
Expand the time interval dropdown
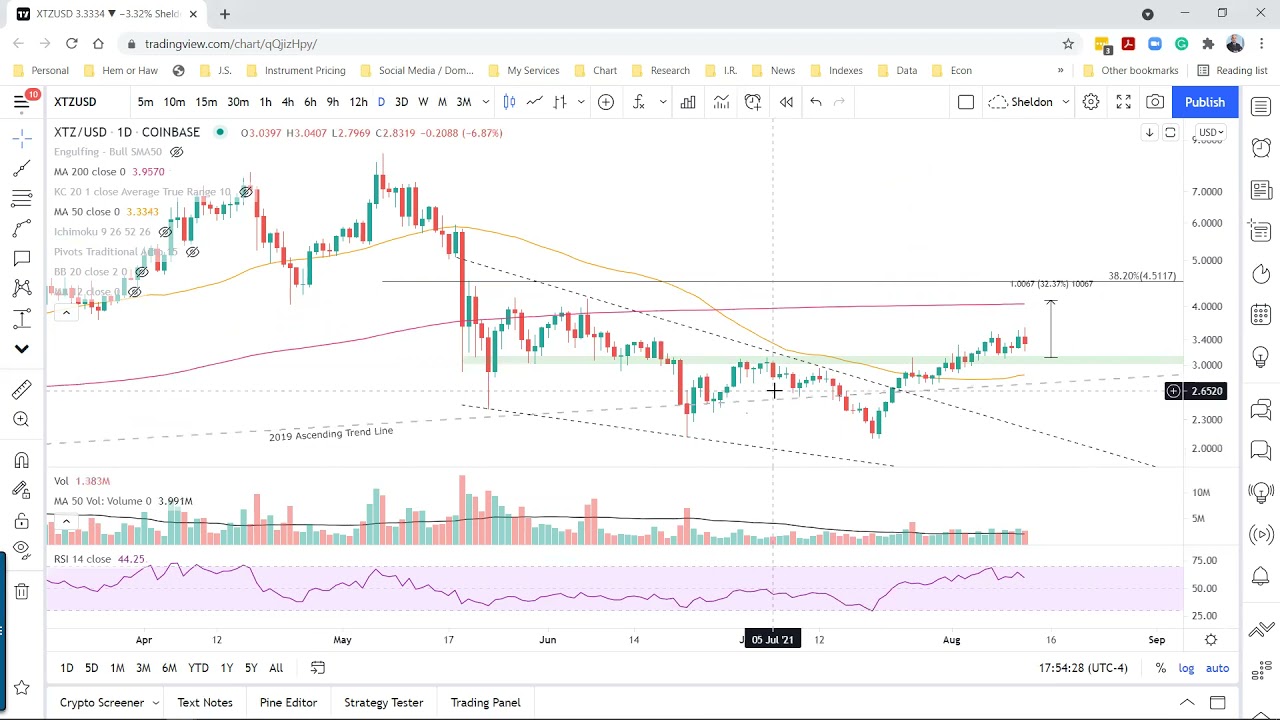coord(486,102)
